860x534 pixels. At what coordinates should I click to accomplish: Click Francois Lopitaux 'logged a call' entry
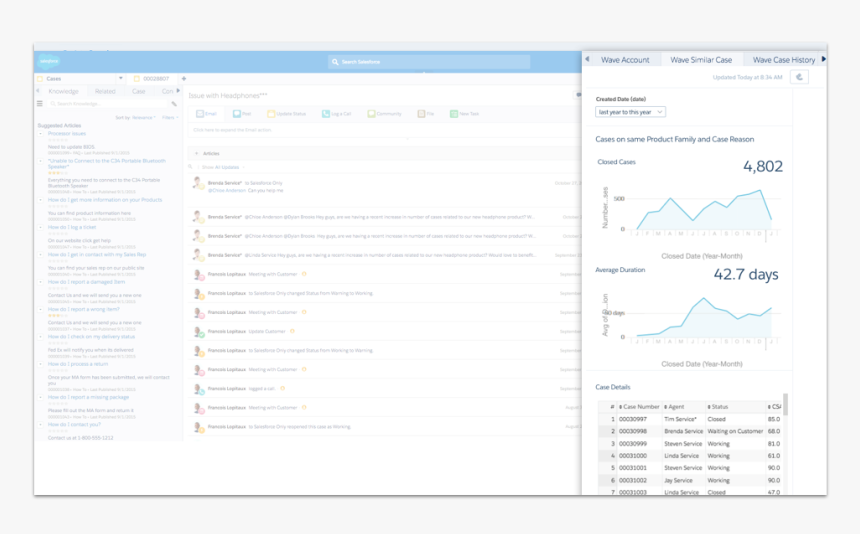pos(262,388)
